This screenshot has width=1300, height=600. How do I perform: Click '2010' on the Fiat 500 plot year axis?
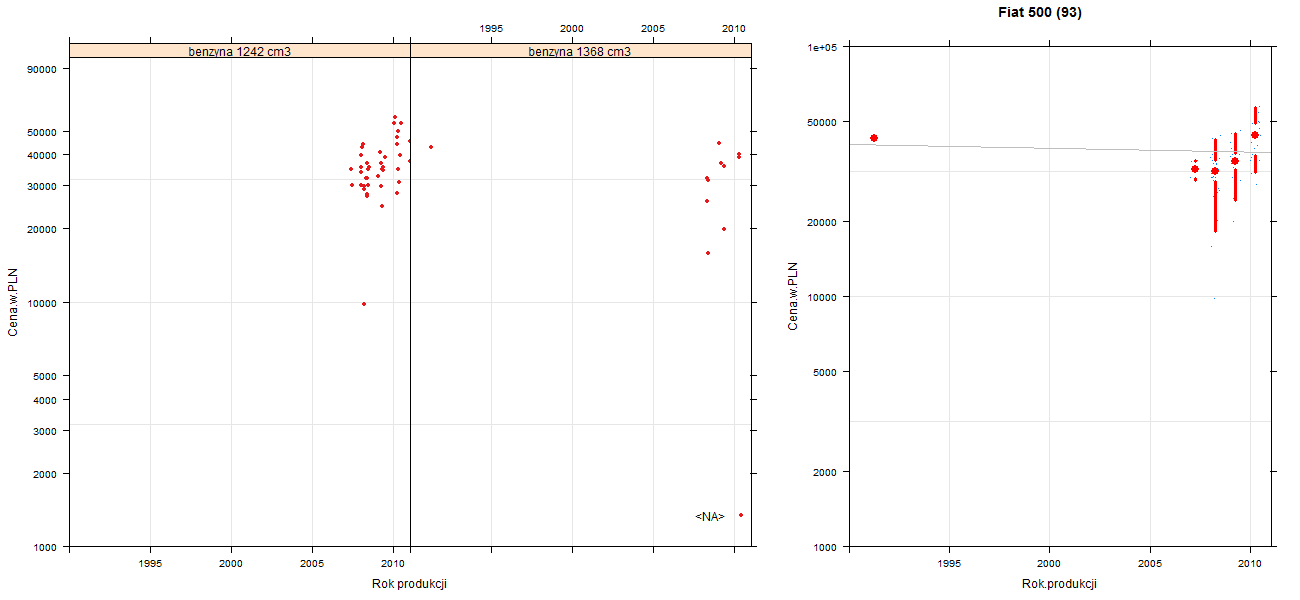(1251, 565)
